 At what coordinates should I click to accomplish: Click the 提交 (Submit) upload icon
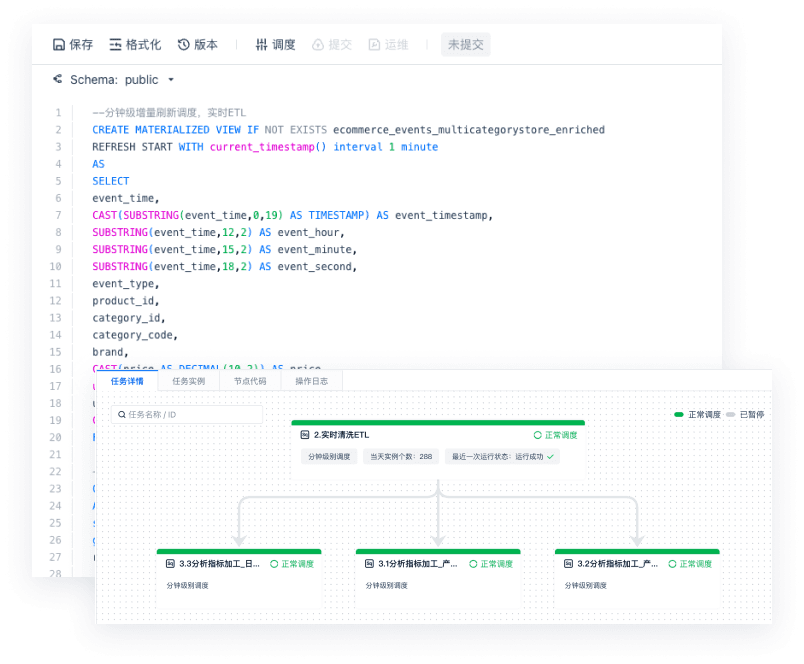coord(318,45)
